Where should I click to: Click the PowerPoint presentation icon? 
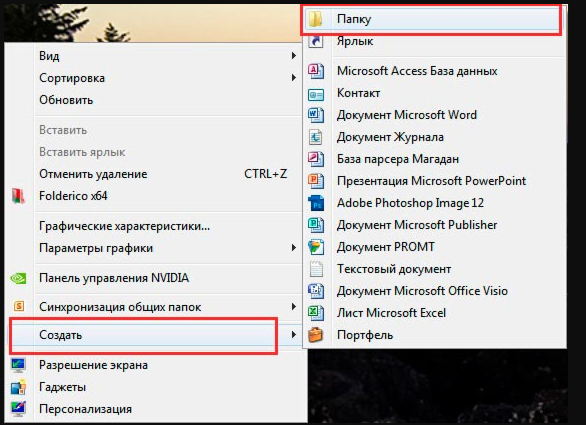[x=316, y=181]
